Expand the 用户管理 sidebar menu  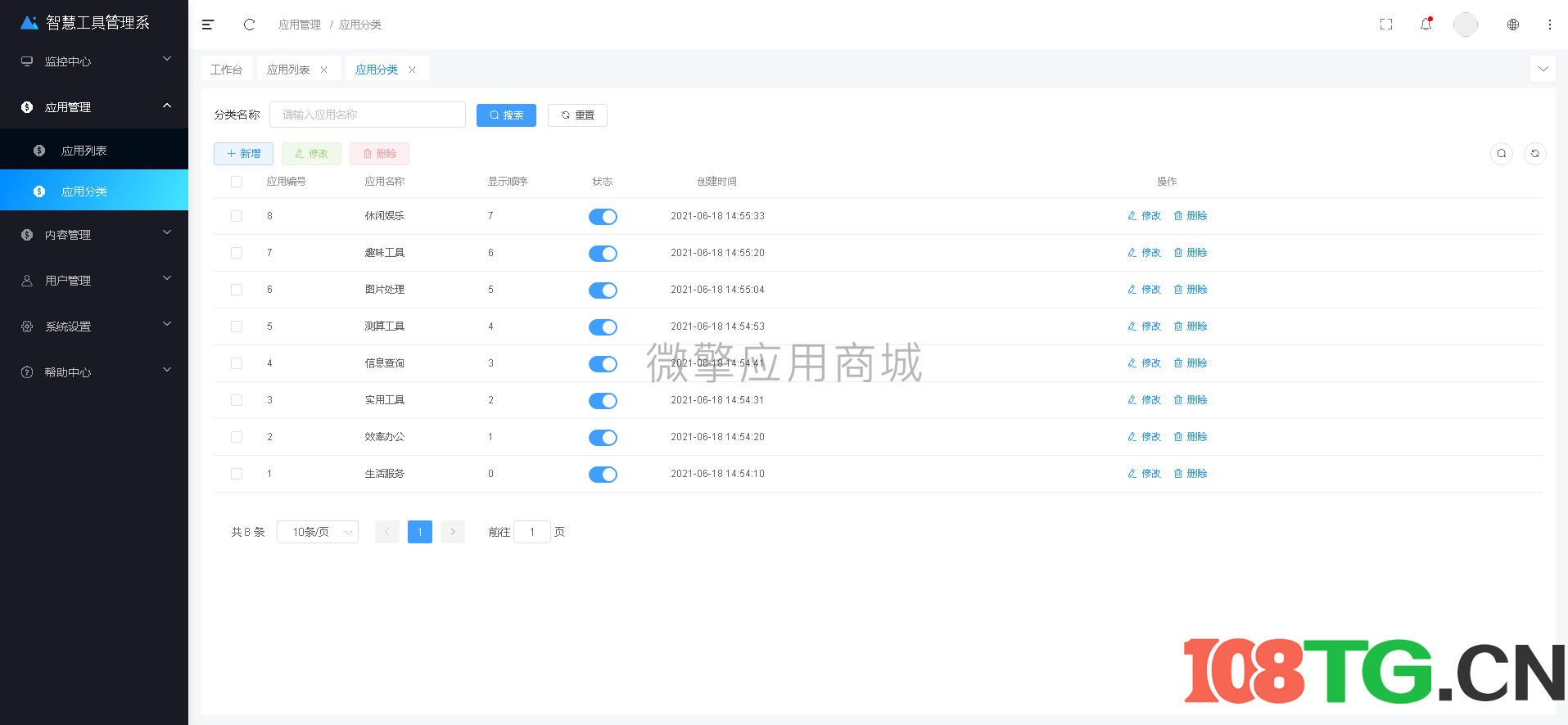pyautogui.click(x=94, y=281)
